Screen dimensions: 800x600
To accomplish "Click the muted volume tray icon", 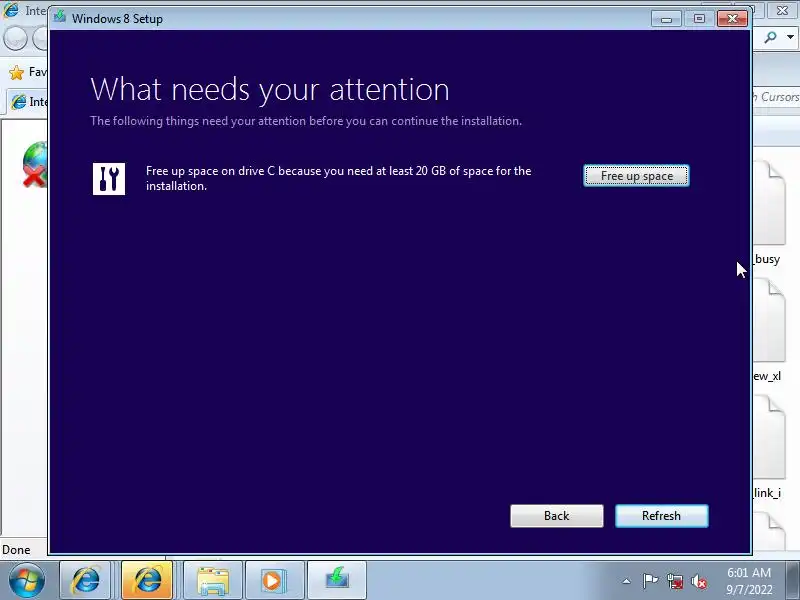I will [698, 581].
